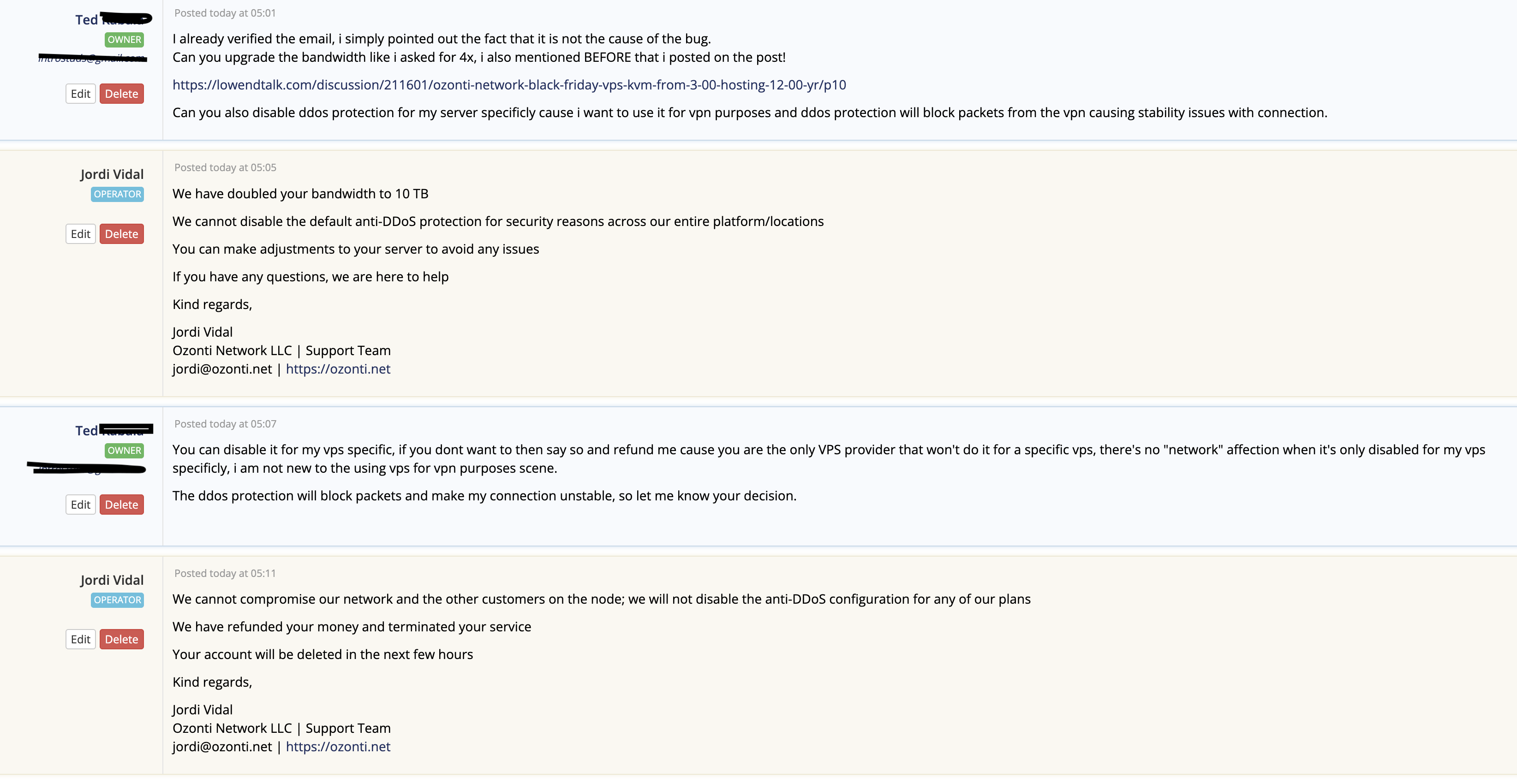Viewport: 1517px width, 784px height.
Task: Click Jordi Vidal name on 05:05 reply
Action: pos(112,174)
